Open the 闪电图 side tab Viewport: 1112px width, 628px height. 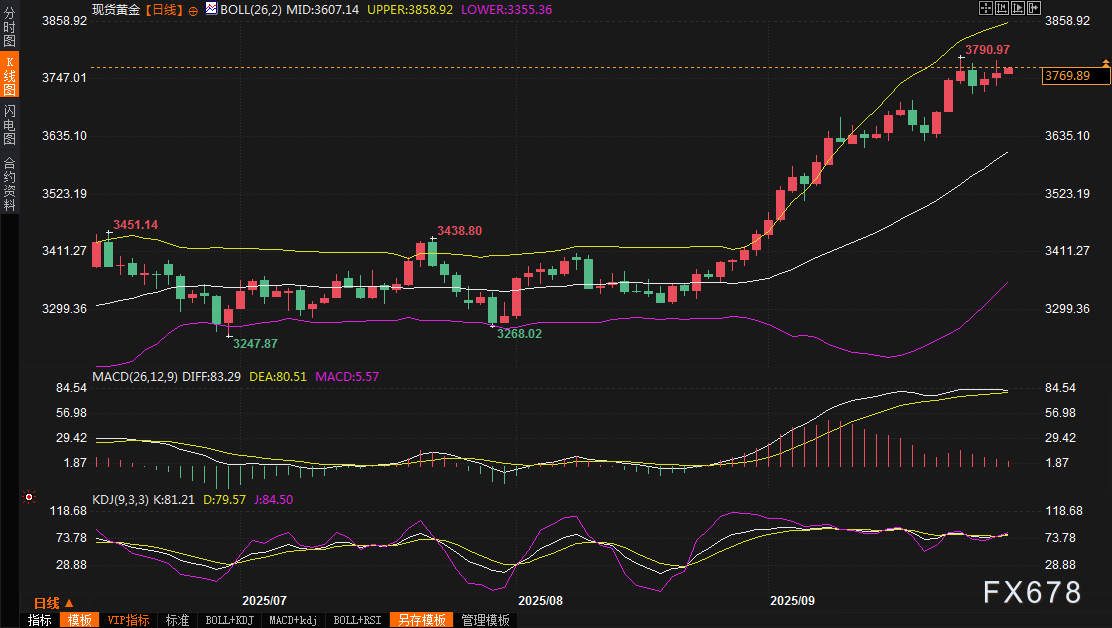(9, 124)
